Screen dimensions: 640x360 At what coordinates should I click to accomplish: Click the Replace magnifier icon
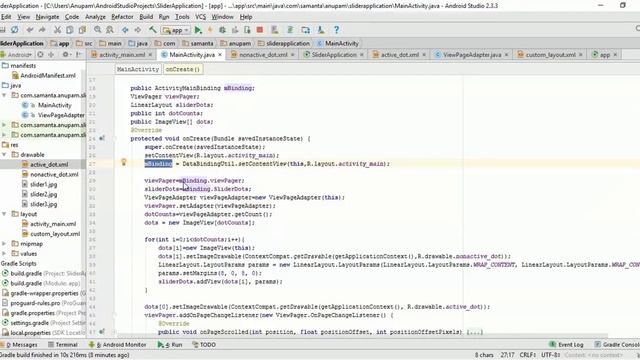pos(110,30)
